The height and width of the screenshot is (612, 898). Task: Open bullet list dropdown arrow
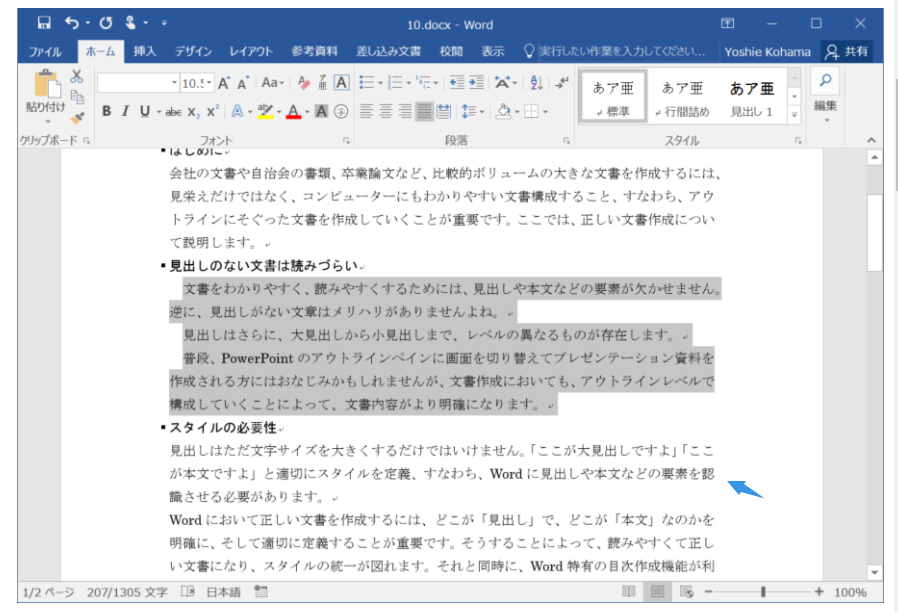point(380,84)
